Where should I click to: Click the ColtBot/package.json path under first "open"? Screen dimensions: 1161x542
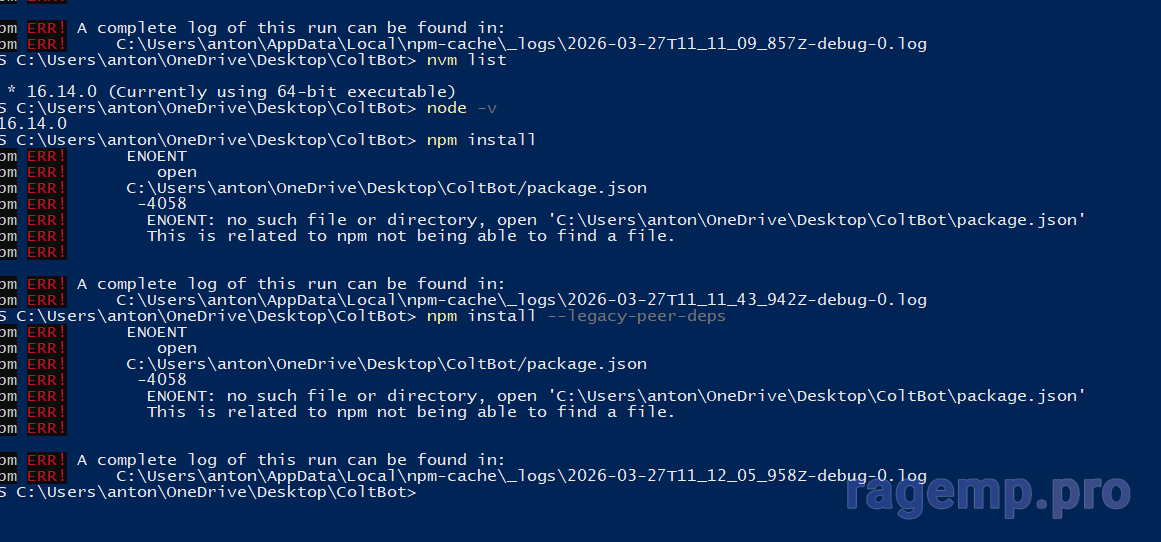[386, 188]
